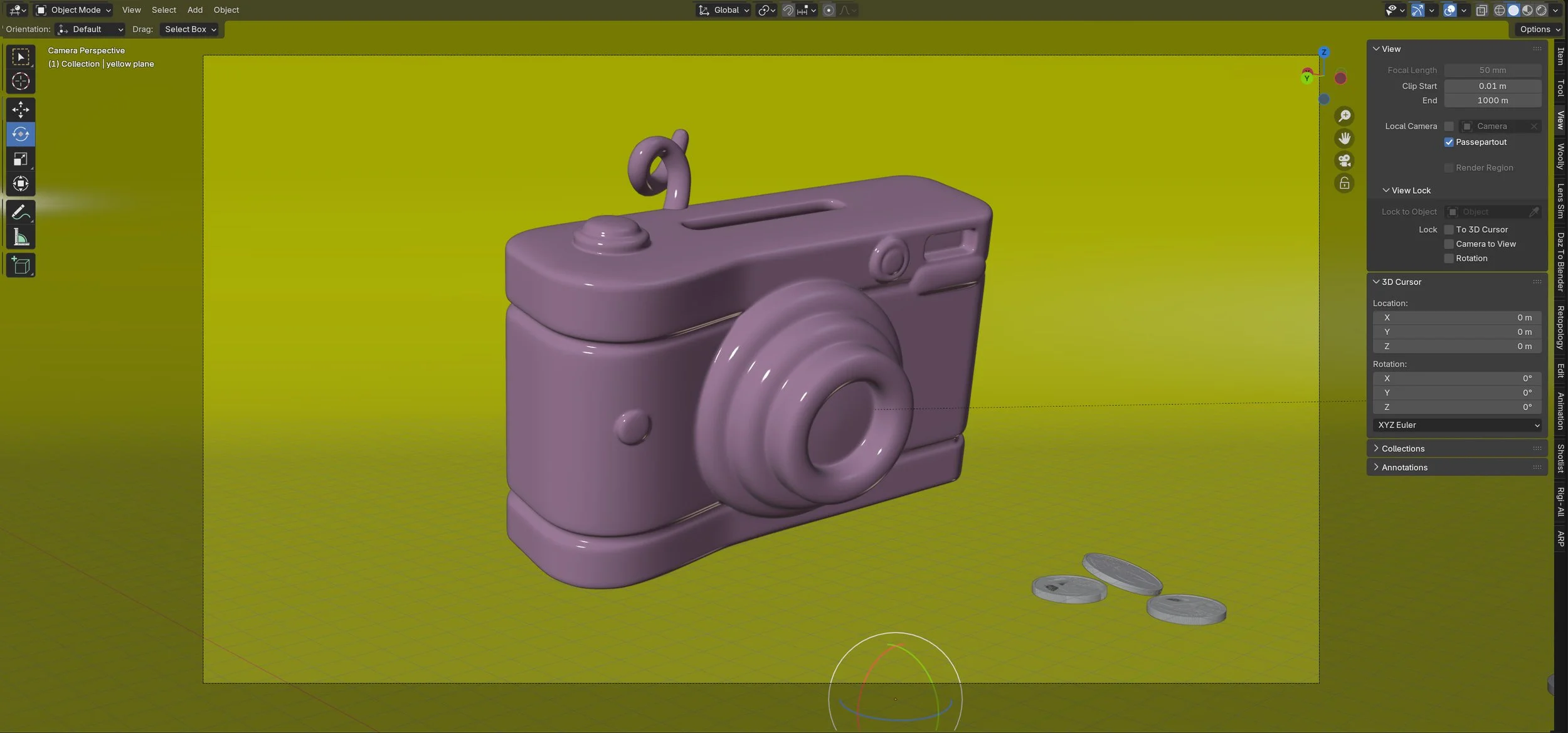Viewport: 1568px width, 733px height.
Task: Click the zoom magnifier viewport icon
Action: click(1344, 116)
